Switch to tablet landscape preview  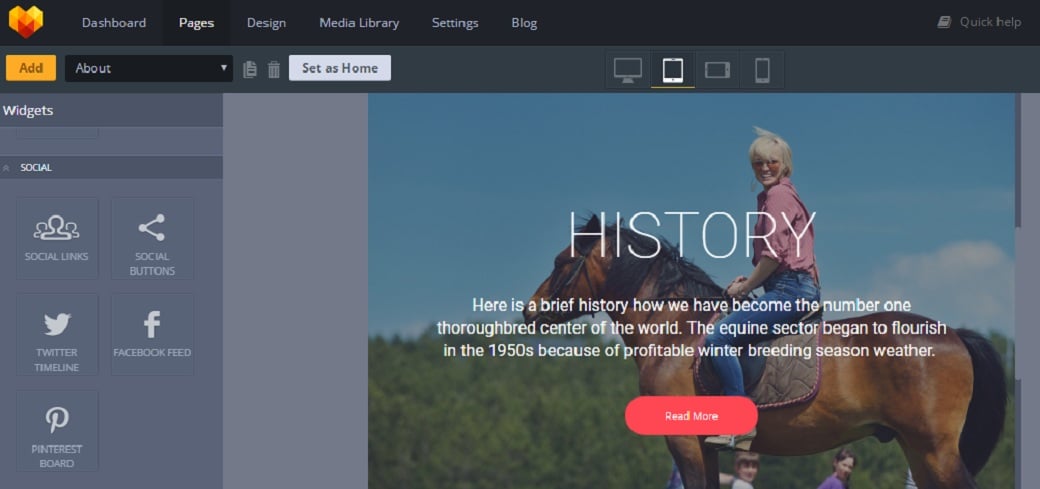click(717, 70)
